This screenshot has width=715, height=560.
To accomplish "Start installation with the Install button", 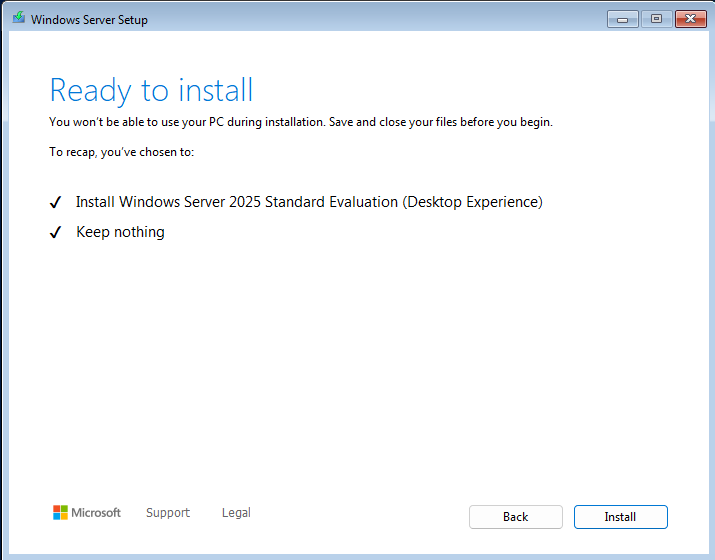I will pos(620,517).
